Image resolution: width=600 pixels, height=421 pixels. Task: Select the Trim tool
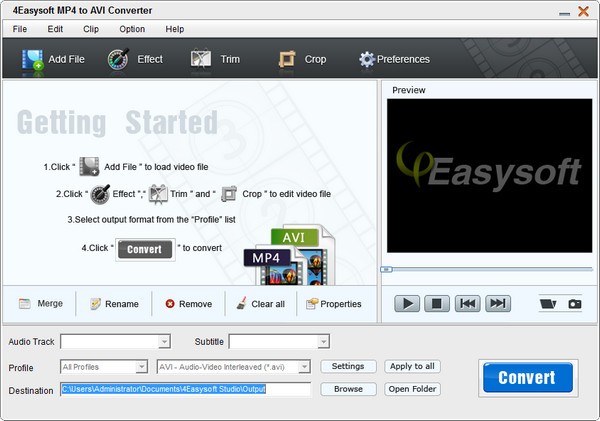coord(202,59)
